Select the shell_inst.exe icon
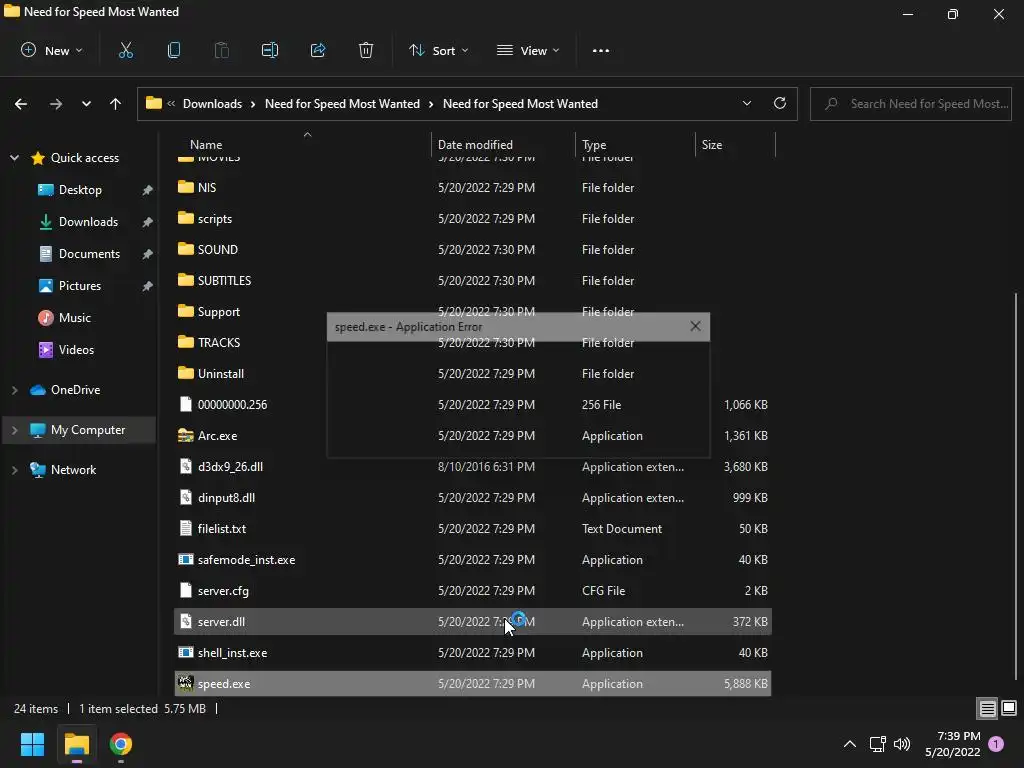Image resolution: width=1024 pixels, height=768 pixels. [x=185, y=652]
